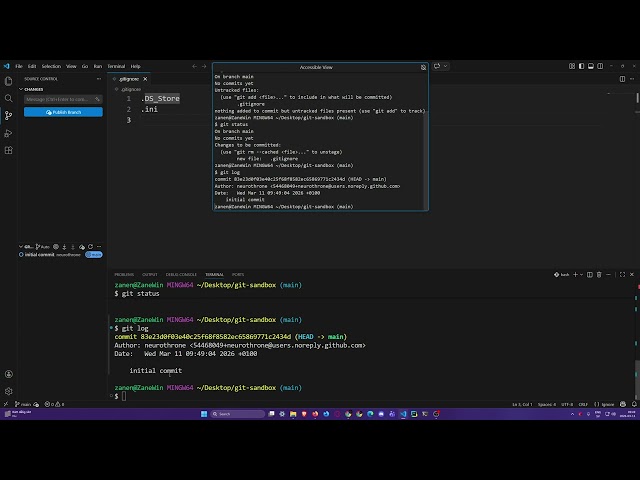Select the .gitignore editor tab

click(128, 79)
